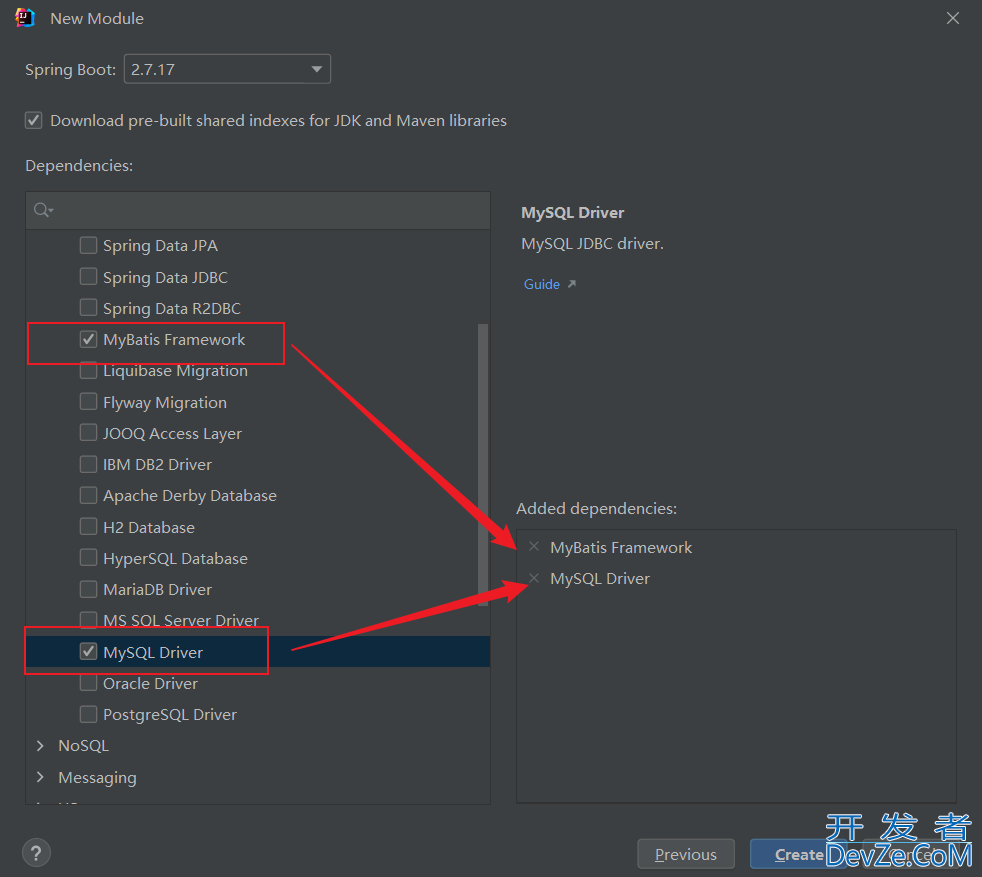Screen dimensions: 982x877
Task: Click the Previous button
Action: click(x=686, y=854)
